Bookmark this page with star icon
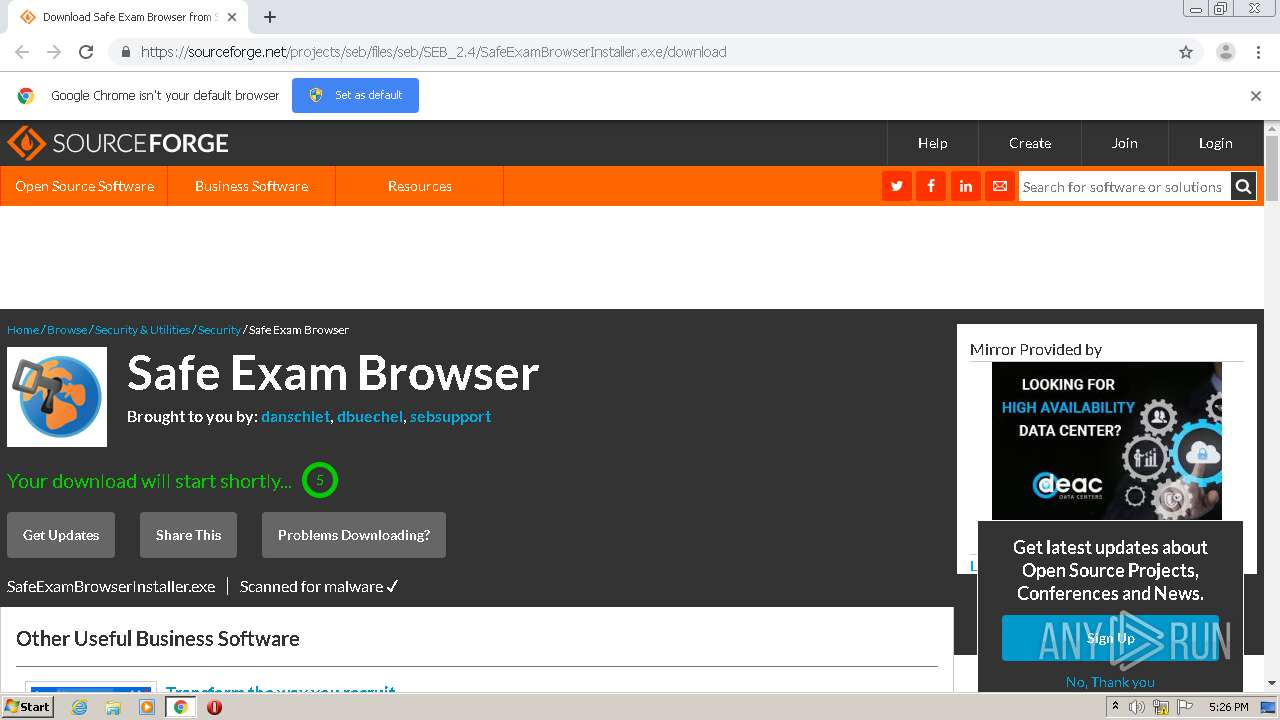 pyautogui.click(x=1186, y=52)
